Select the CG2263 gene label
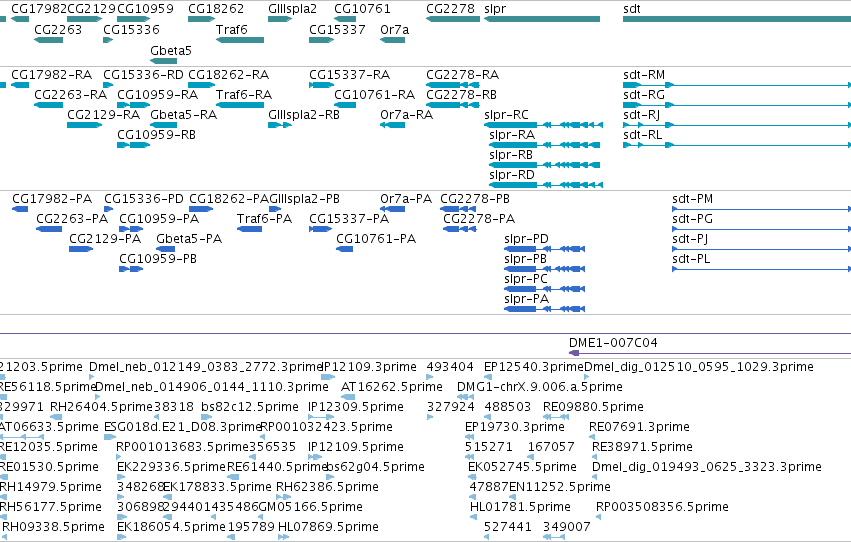 tap(58, 29)
